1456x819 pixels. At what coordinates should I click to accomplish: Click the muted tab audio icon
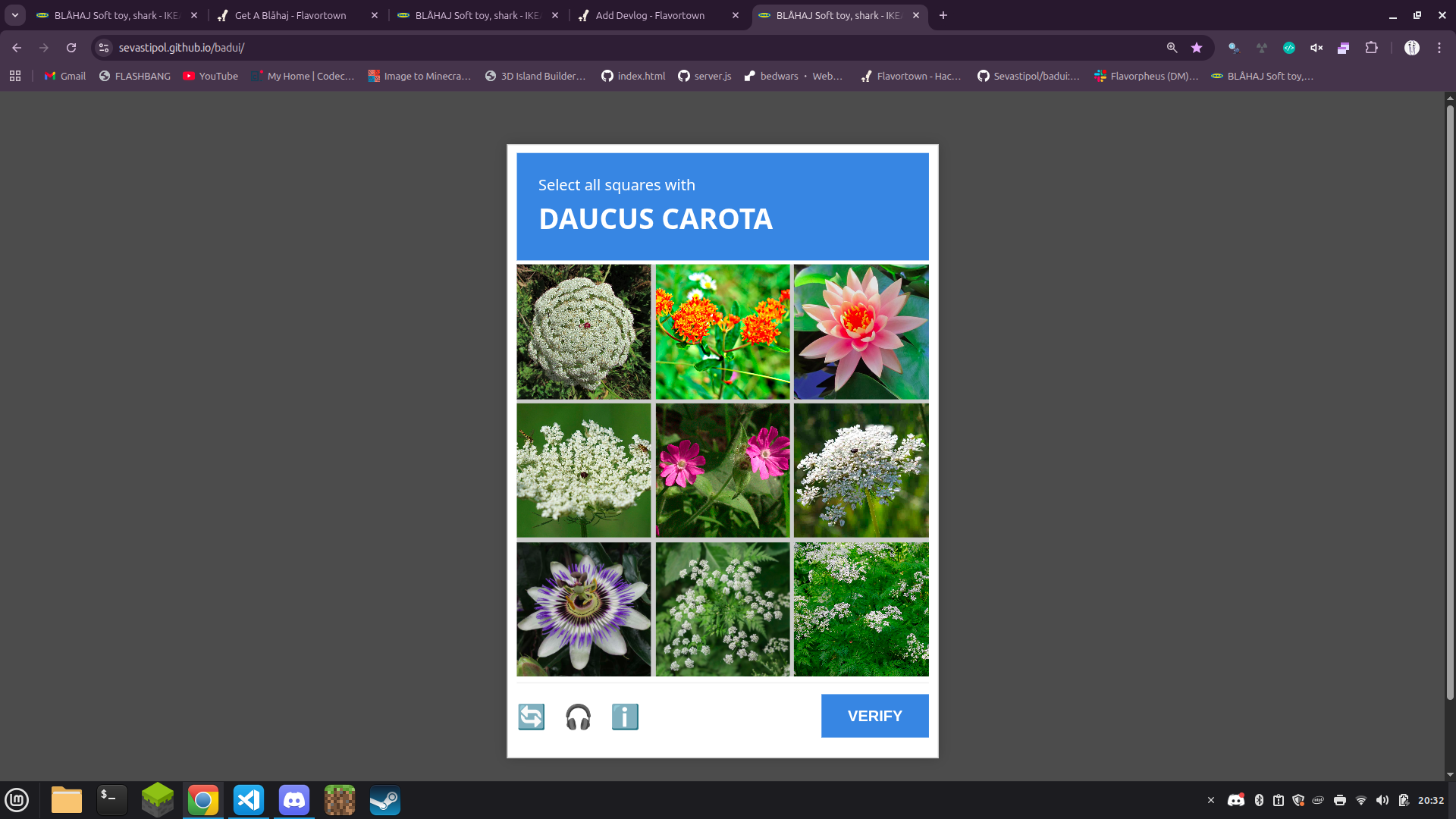click(x=1316, y=48)
